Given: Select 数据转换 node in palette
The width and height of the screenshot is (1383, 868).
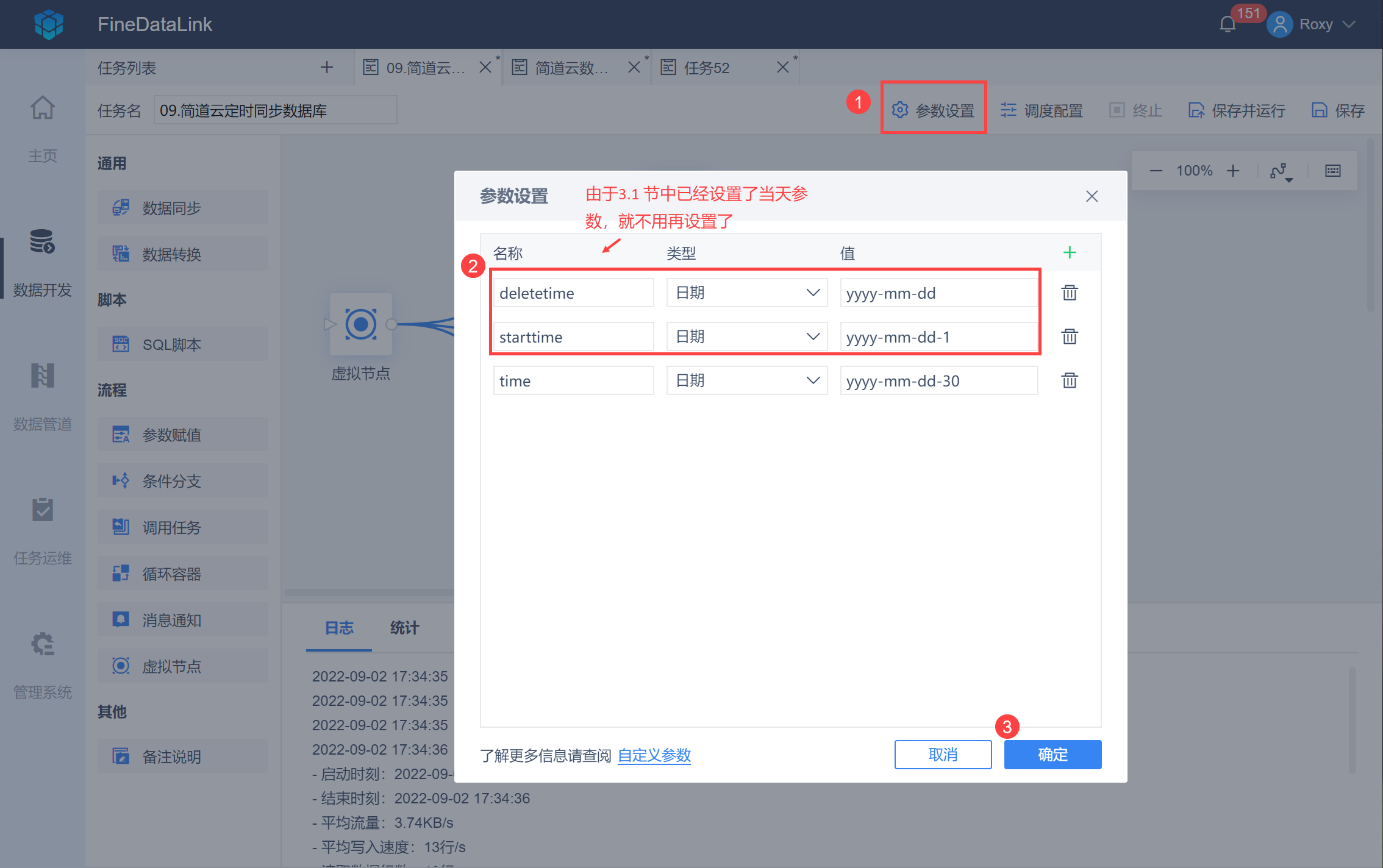Looking at the screenshot, I should tap(183, 254).
